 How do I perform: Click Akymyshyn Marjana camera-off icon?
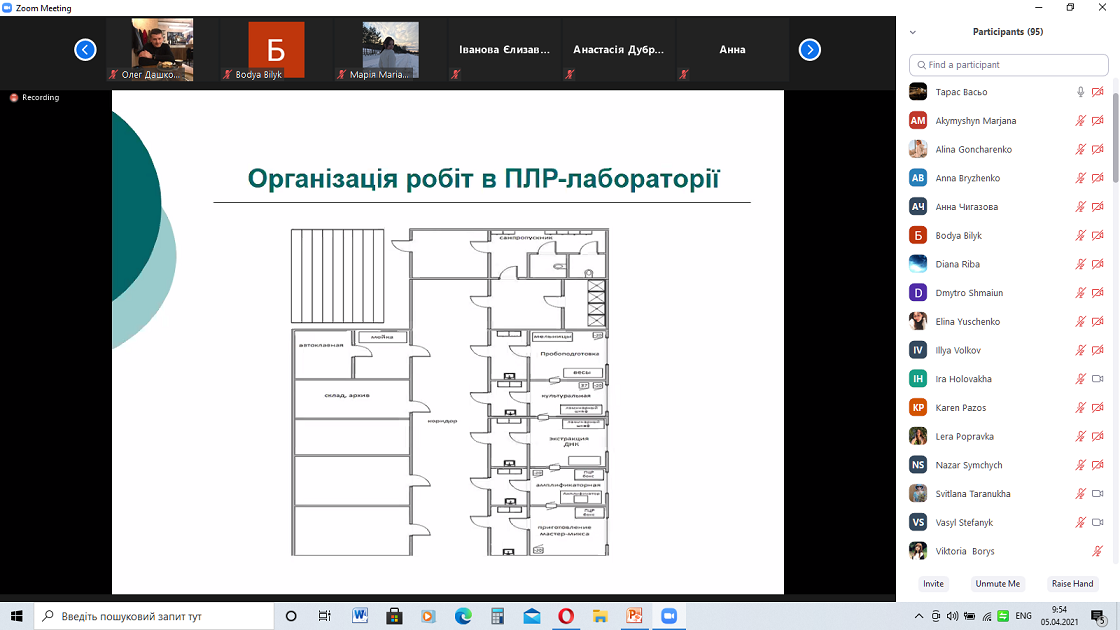[1098, 121]
